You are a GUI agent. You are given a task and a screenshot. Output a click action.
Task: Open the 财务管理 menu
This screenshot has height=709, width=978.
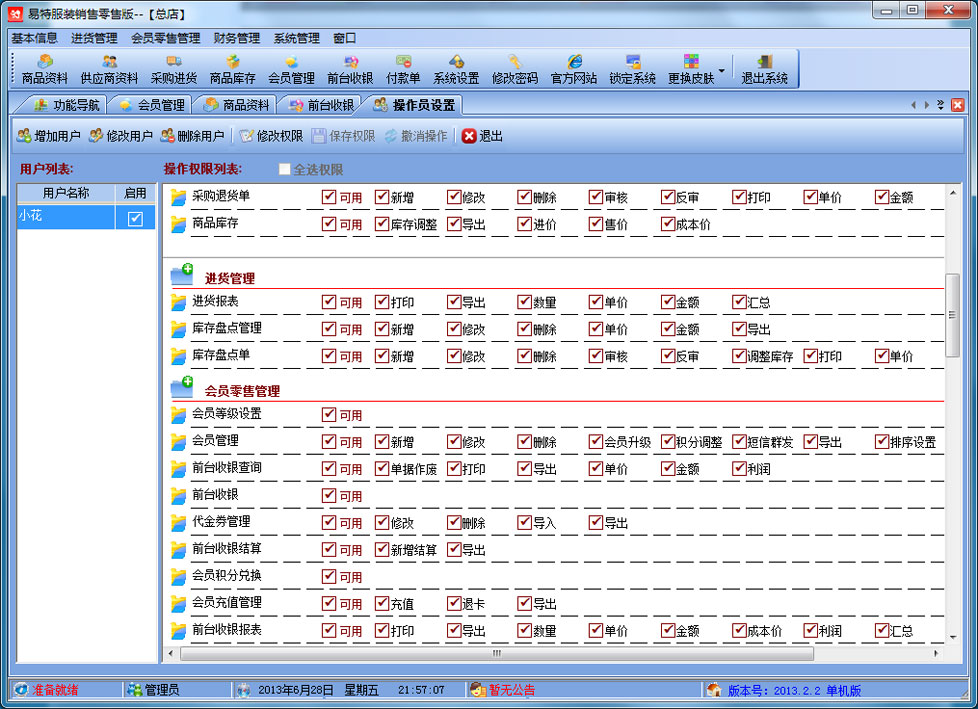tap(236, 38)
